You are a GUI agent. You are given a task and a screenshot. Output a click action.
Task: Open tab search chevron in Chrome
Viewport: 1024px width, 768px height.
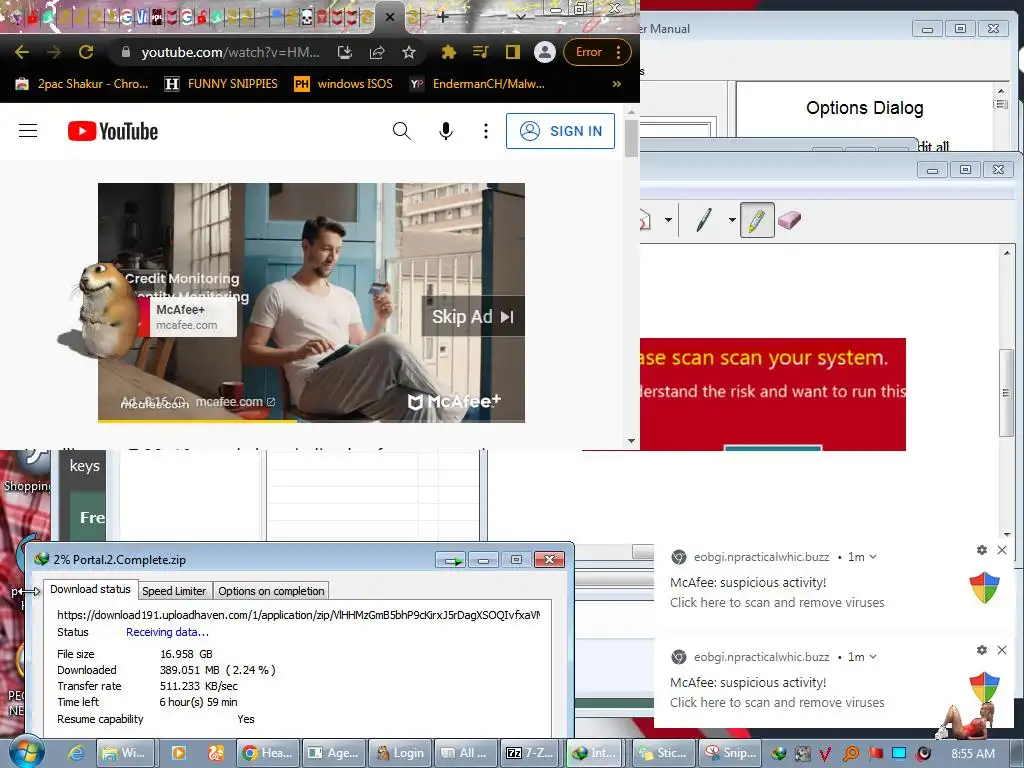[x=520, y=17]
